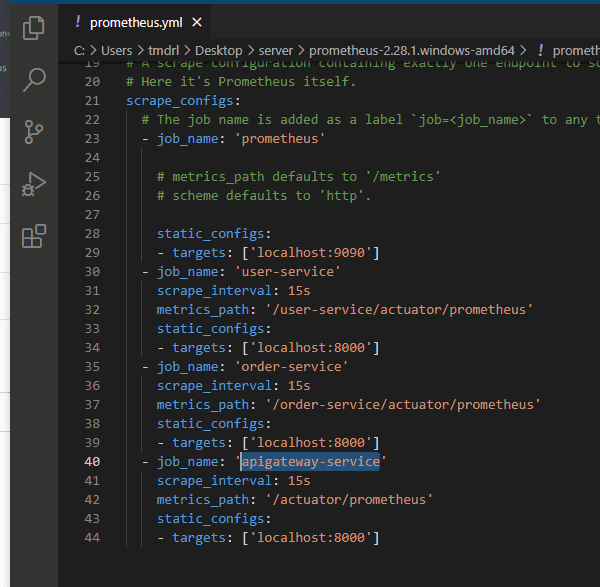Click line number 40 in the gutter
Screen dimensions: 600x587
point(92,461)
